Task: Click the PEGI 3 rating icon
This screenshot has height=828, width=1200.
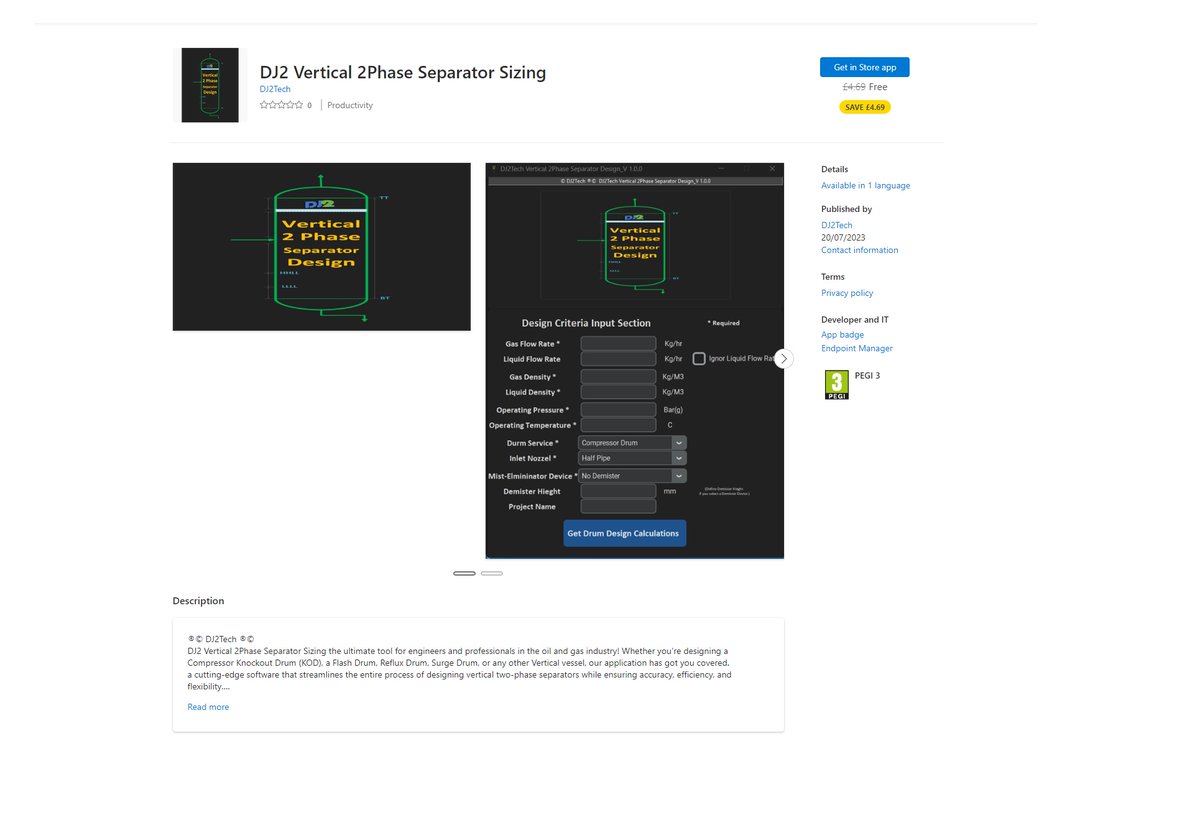Action: pyautogui.click(x=836, y=384)
